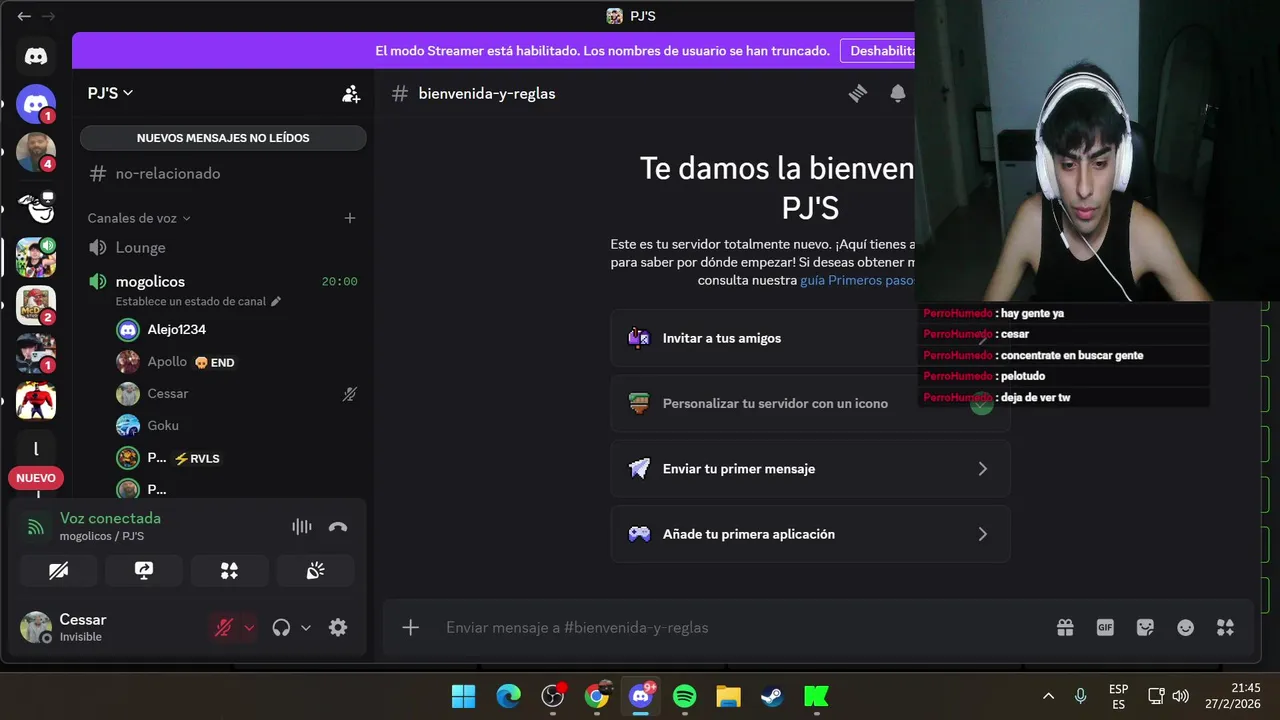This screenshot has height=720, width=1280.
Task: Disable Streamer mode with Deshabilitar button
Action: click(879, 50)
